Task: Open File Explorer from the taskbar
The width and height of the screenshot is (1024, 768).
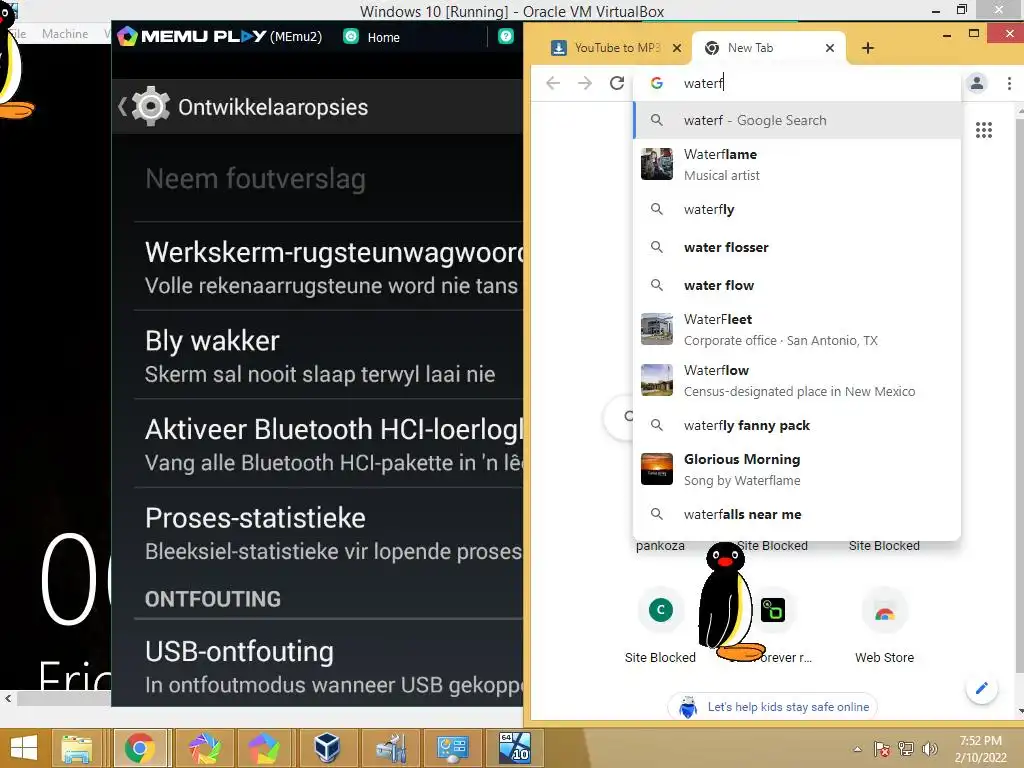Action: pos(77,748)
